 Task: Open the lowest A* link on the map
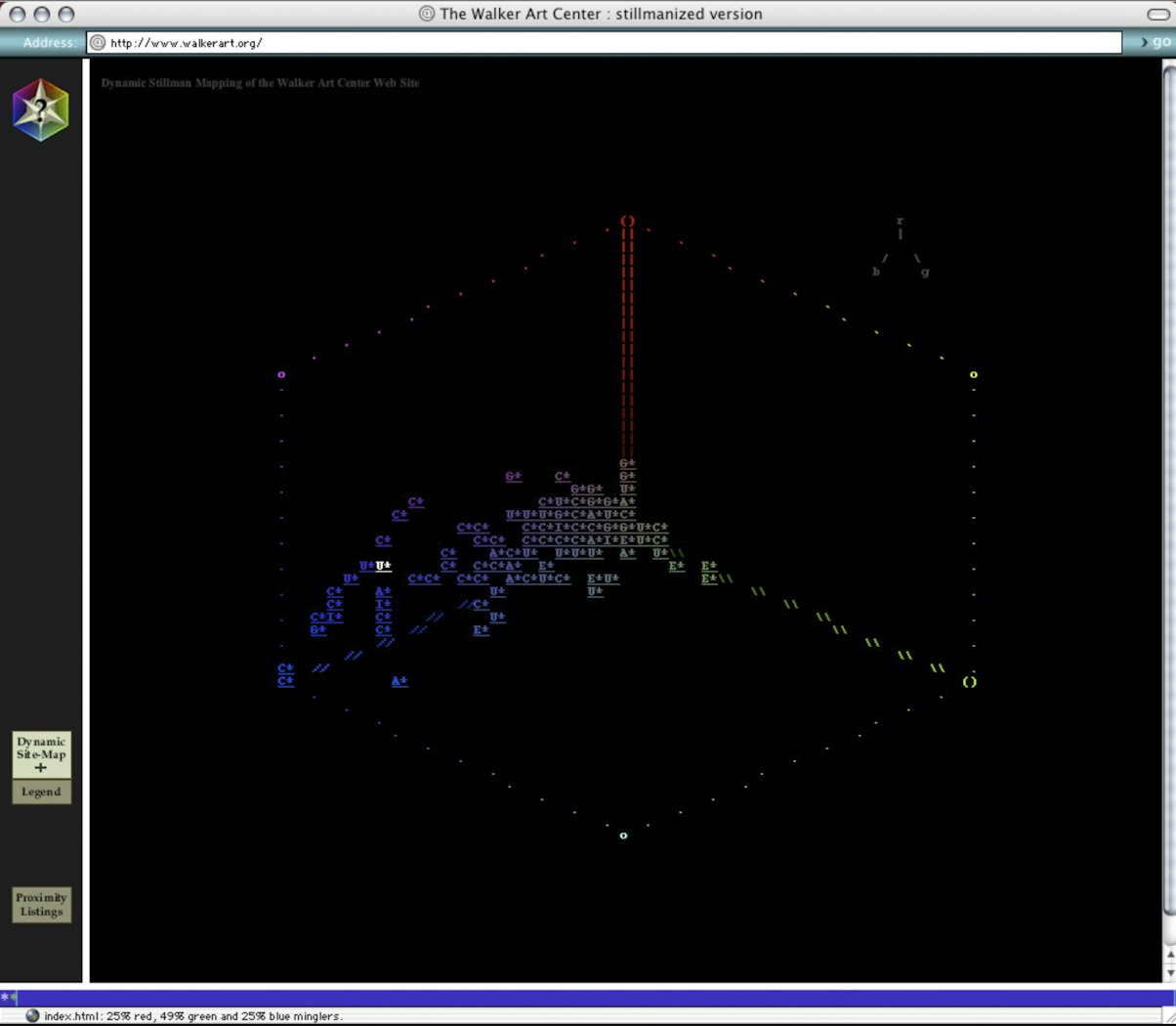click(x=399, y=681)
